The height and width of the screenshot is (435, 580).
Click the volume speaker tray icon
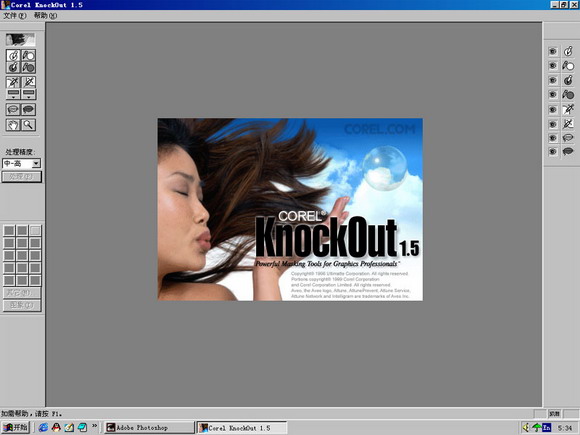[x=526, y=428]
